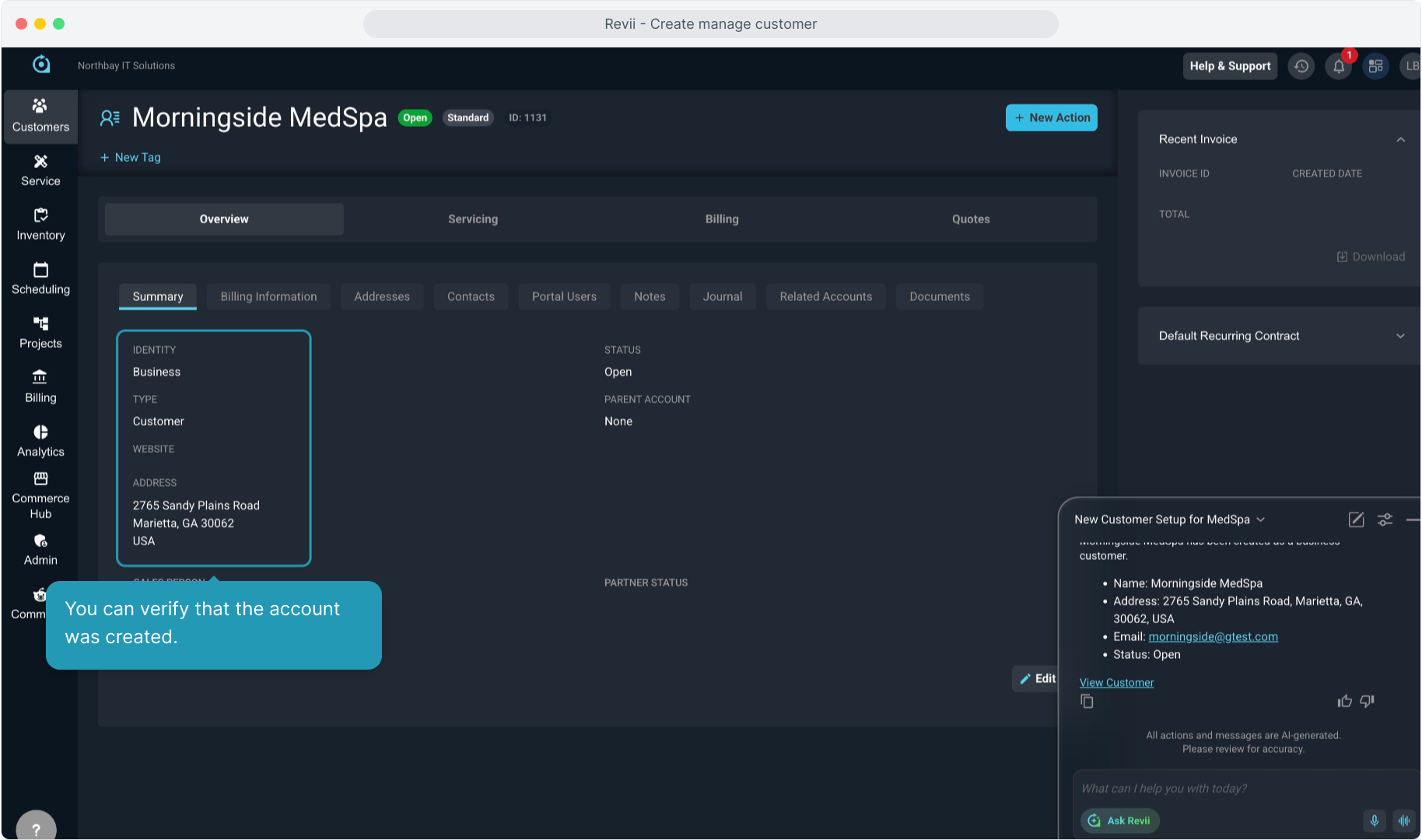1422x840 pixels.
Task: Start a new chat with compose icon
Action: tap(1356, 520)
